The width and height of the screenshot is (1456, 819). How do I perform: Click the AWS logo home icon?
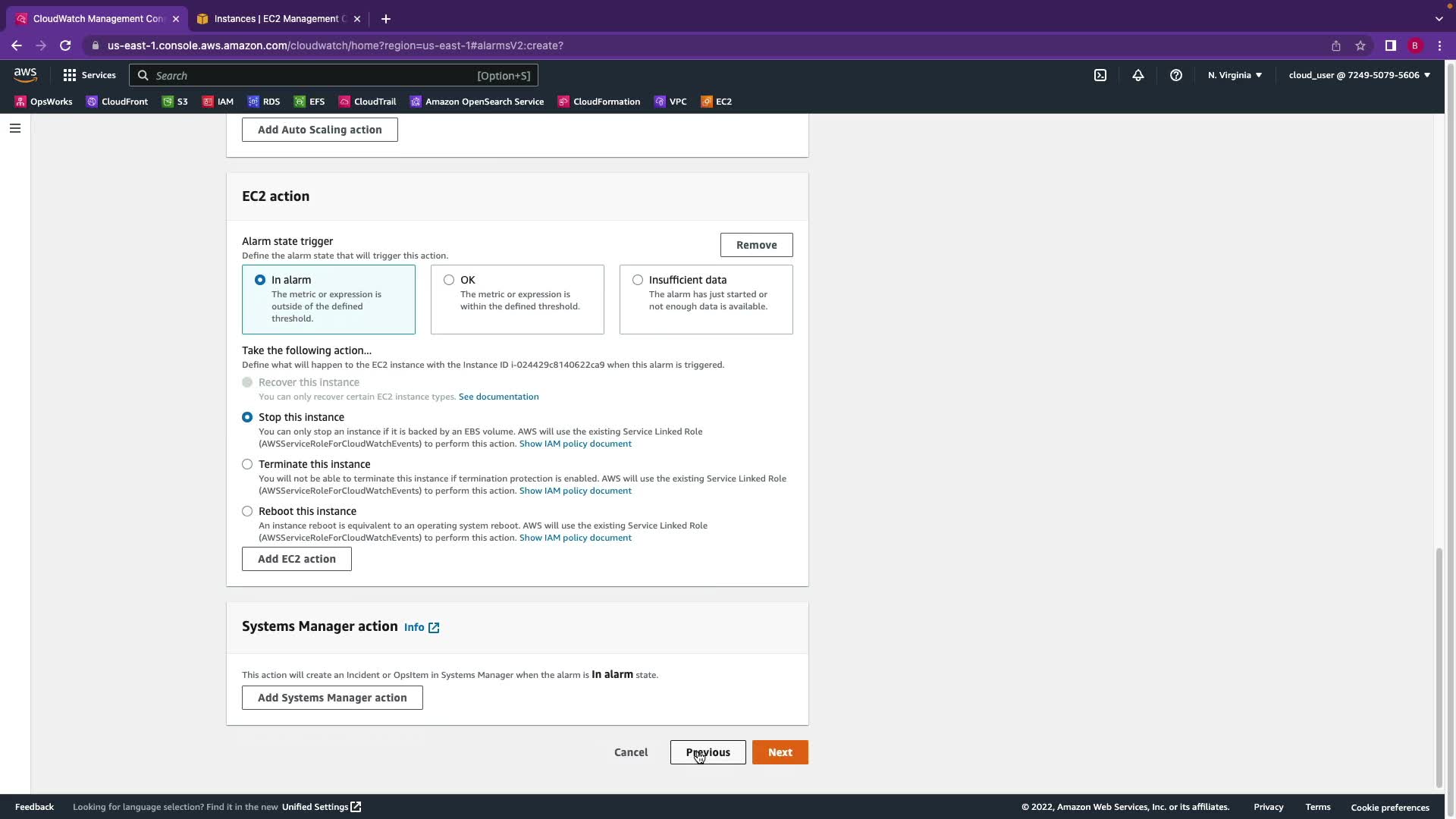[x=25, y=74]
